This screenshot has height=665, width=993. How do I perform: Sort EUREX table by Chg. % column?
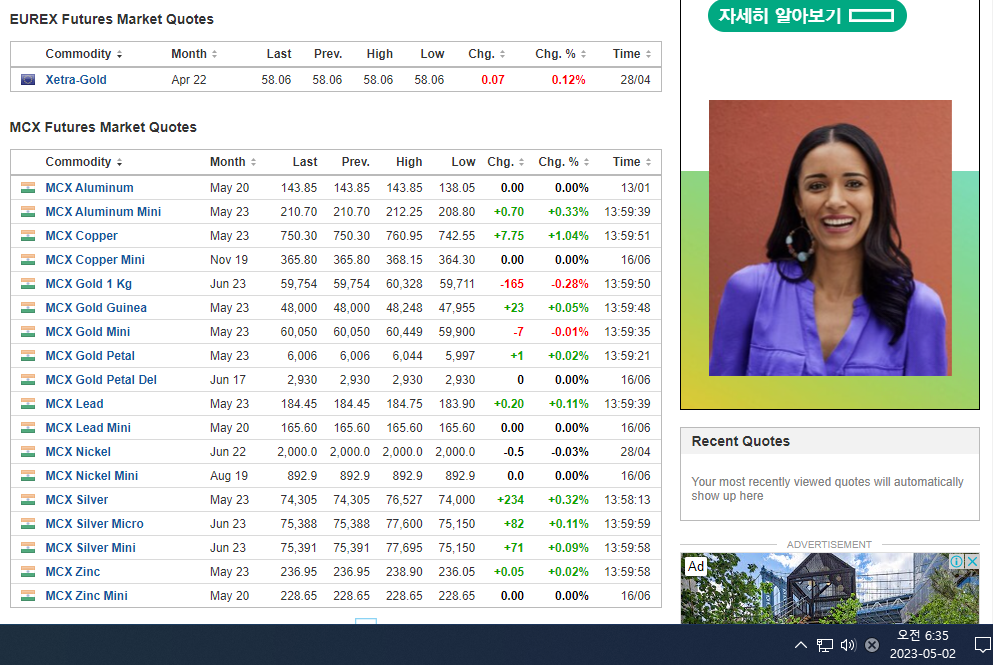560,54
